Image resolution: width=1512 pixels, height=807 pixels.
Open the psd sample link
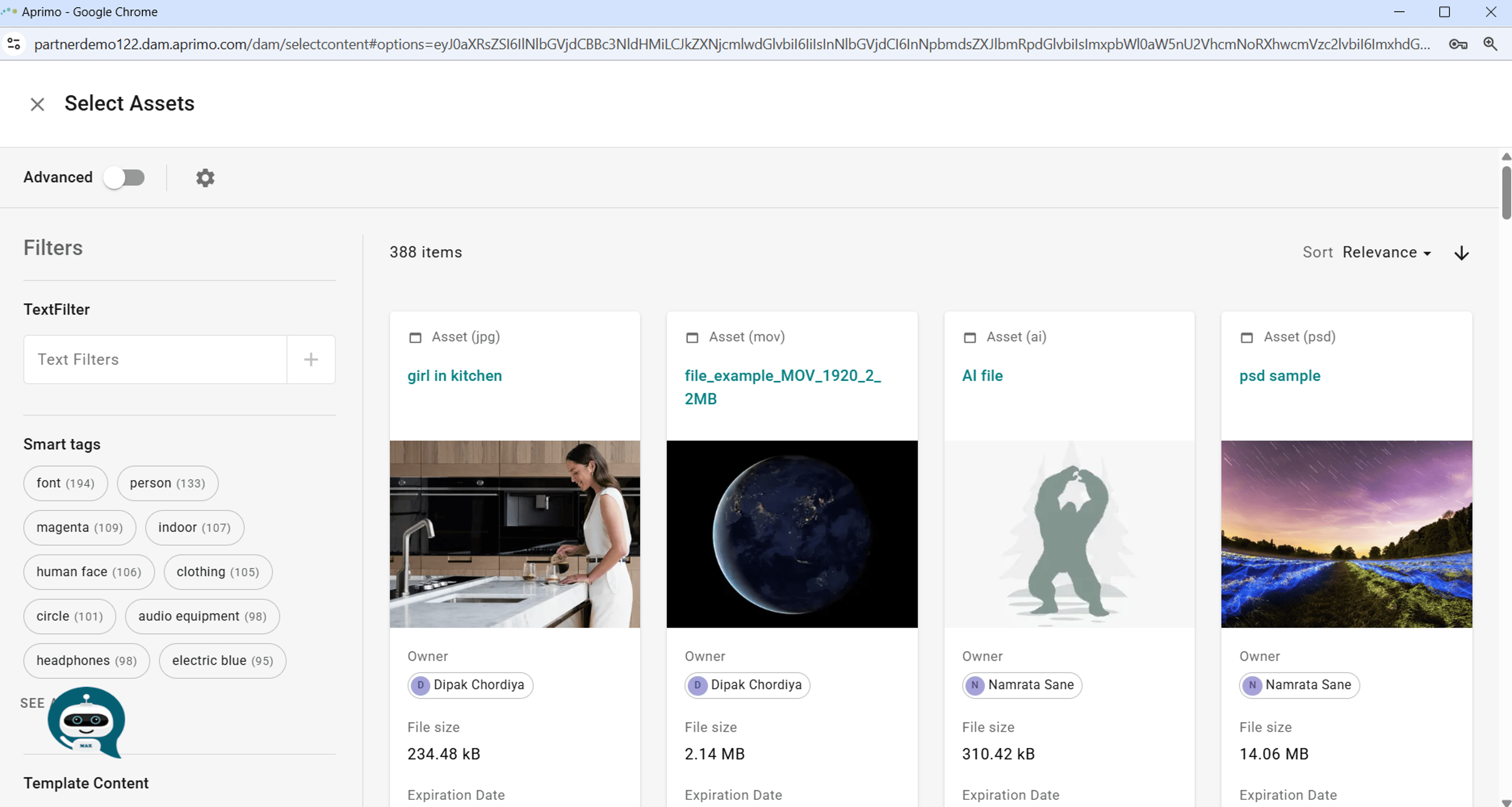click(x=1280, y=376)
